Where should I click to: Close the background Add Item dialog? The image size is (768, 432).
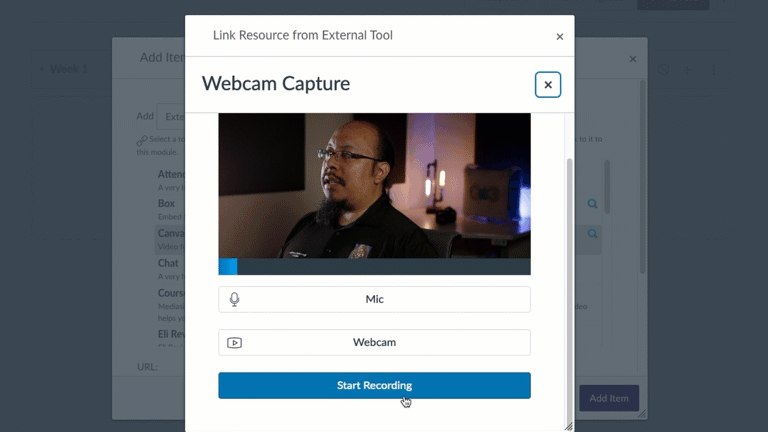(x=633, y=59)
